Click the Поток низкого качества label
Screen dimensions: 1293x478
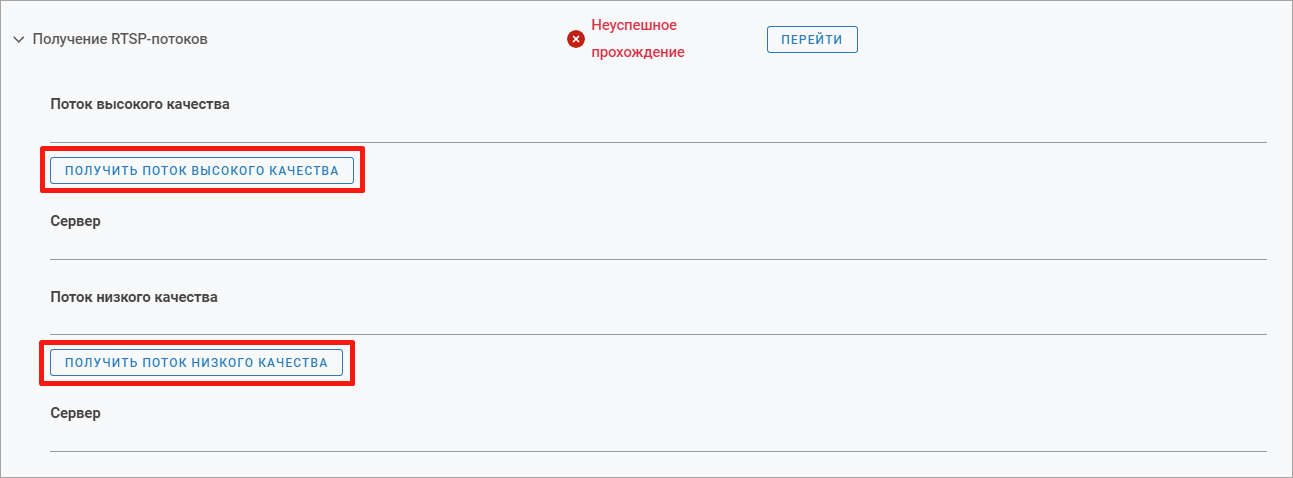tap(134, 297)
